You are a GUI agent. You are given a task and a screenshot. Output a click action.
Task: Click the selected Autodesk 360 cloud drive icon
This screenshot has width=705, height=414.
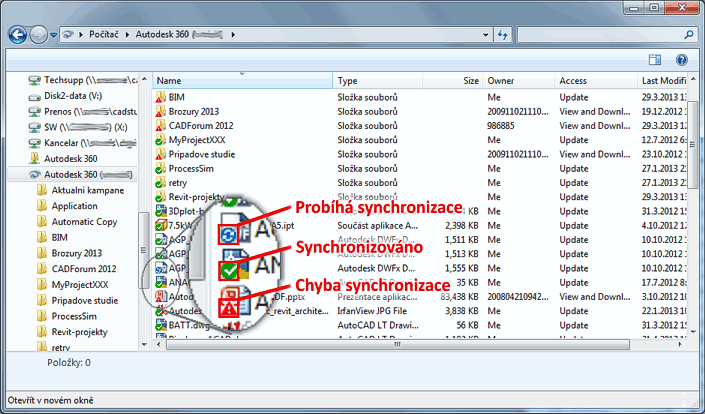point(34,174)
